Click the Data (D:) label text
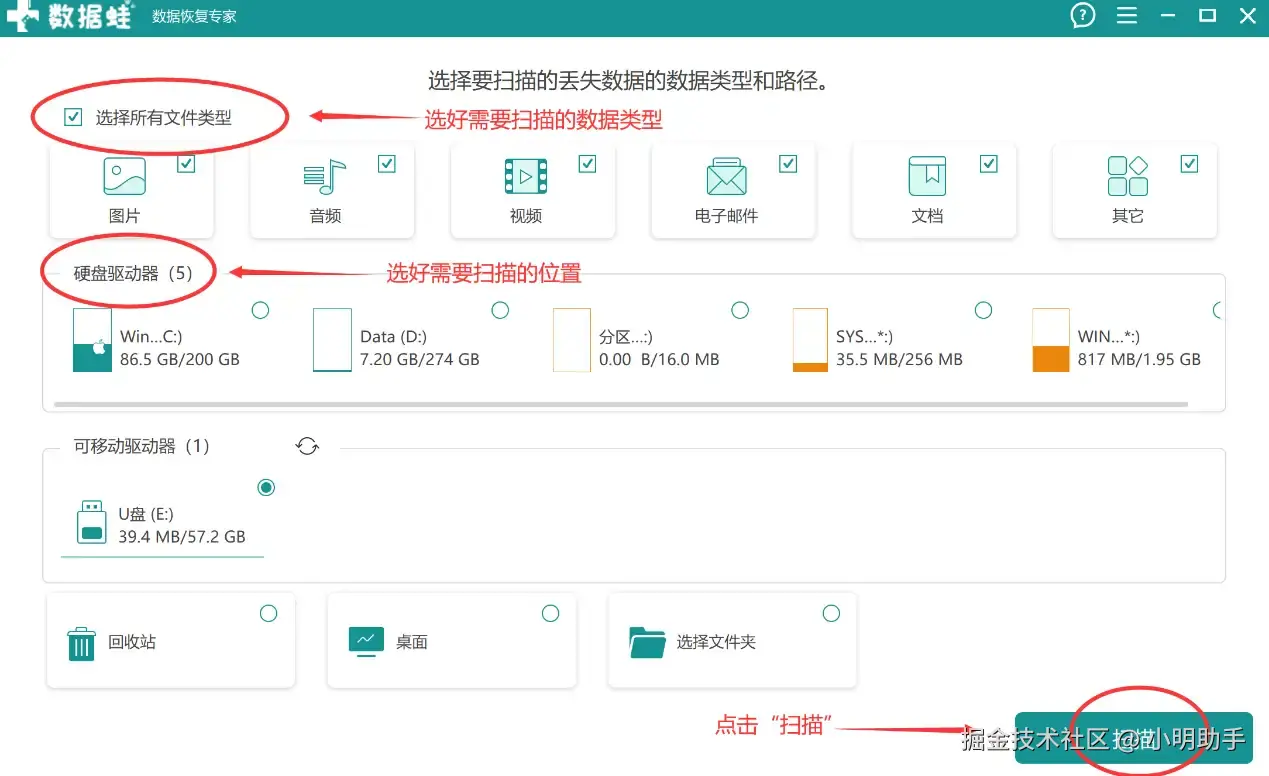1269x776 pixels. tap(394, 337)
